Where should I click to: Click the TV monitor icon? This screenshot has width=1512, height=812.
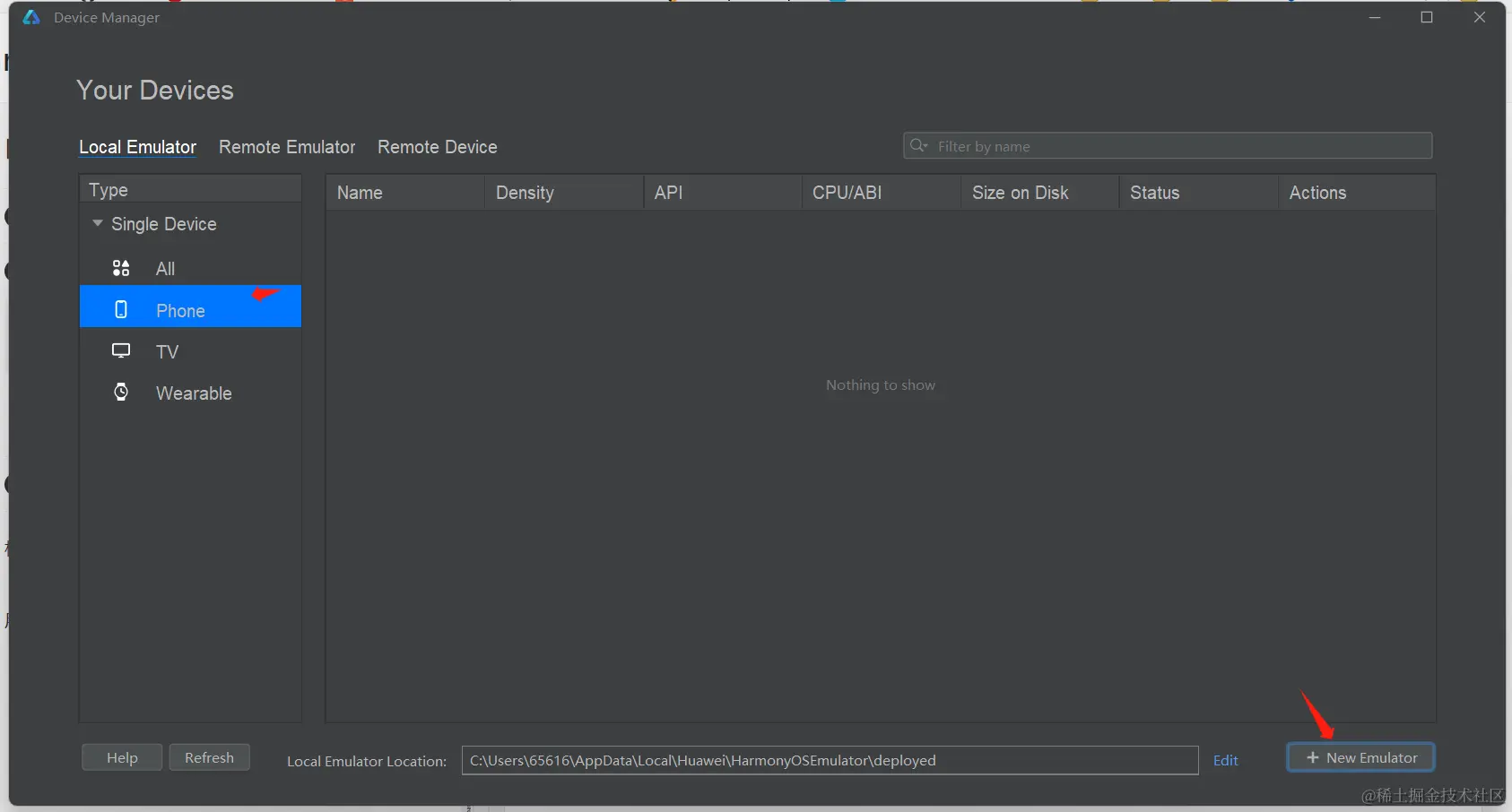(121, 350)
